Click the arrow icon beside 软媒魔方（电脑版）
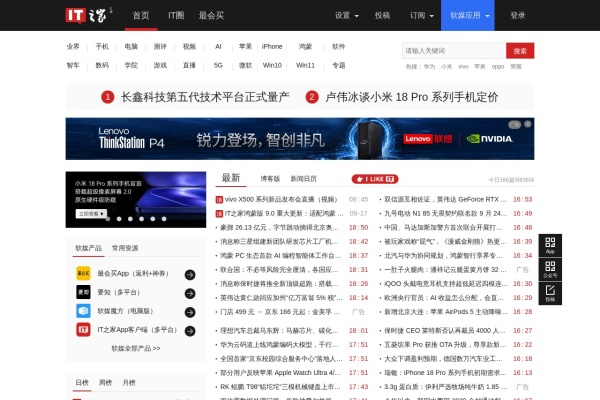 pos(190,312)
